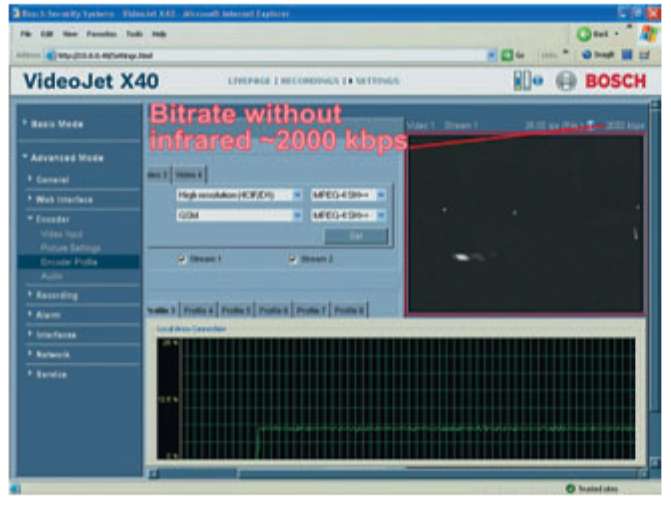Expand the Interfaces sidebar section
671x505 pixels.
click(x=56, y=335)
